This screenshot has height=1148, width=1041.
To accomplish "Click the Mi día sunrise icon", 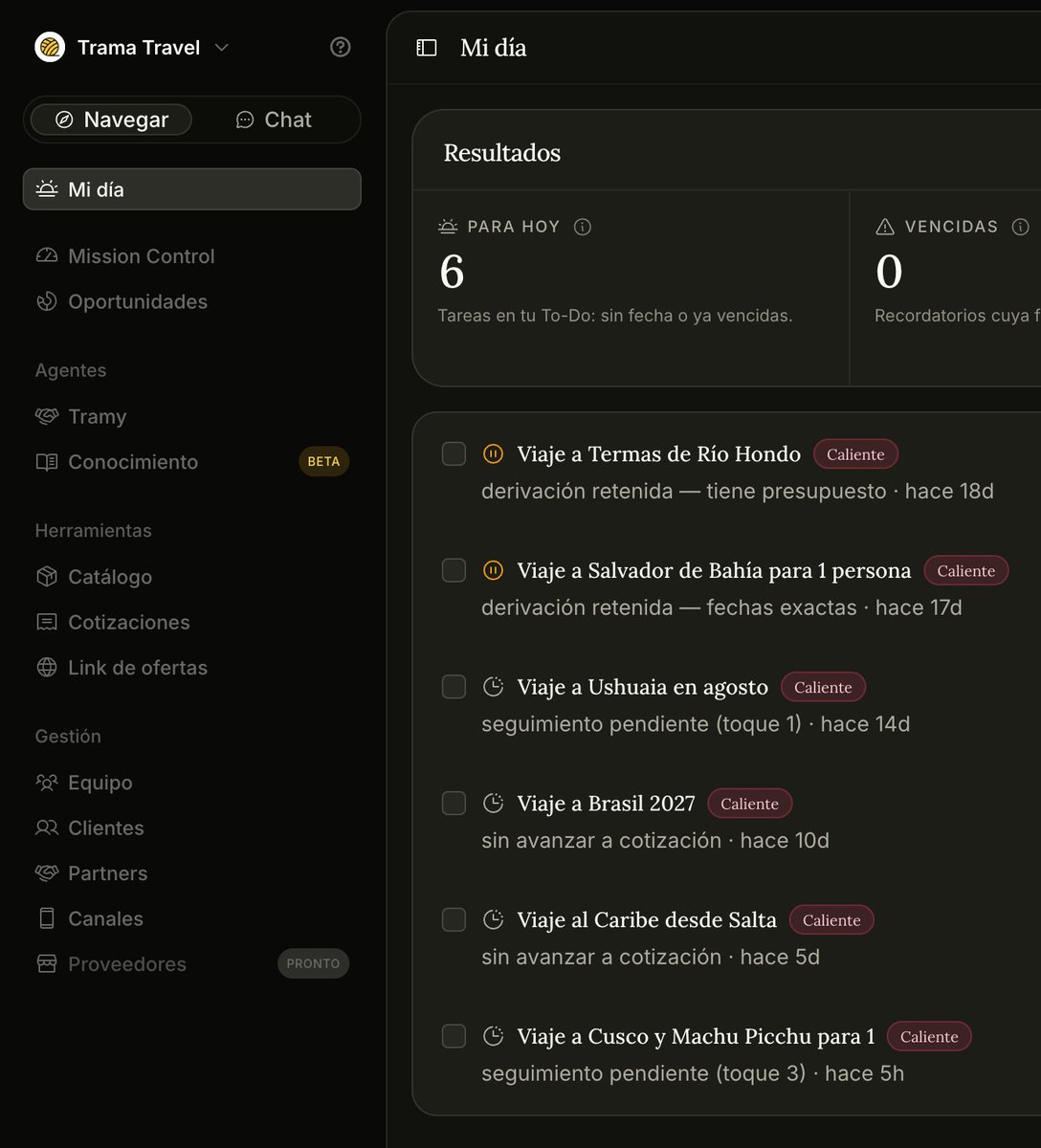I will (47, 189).
